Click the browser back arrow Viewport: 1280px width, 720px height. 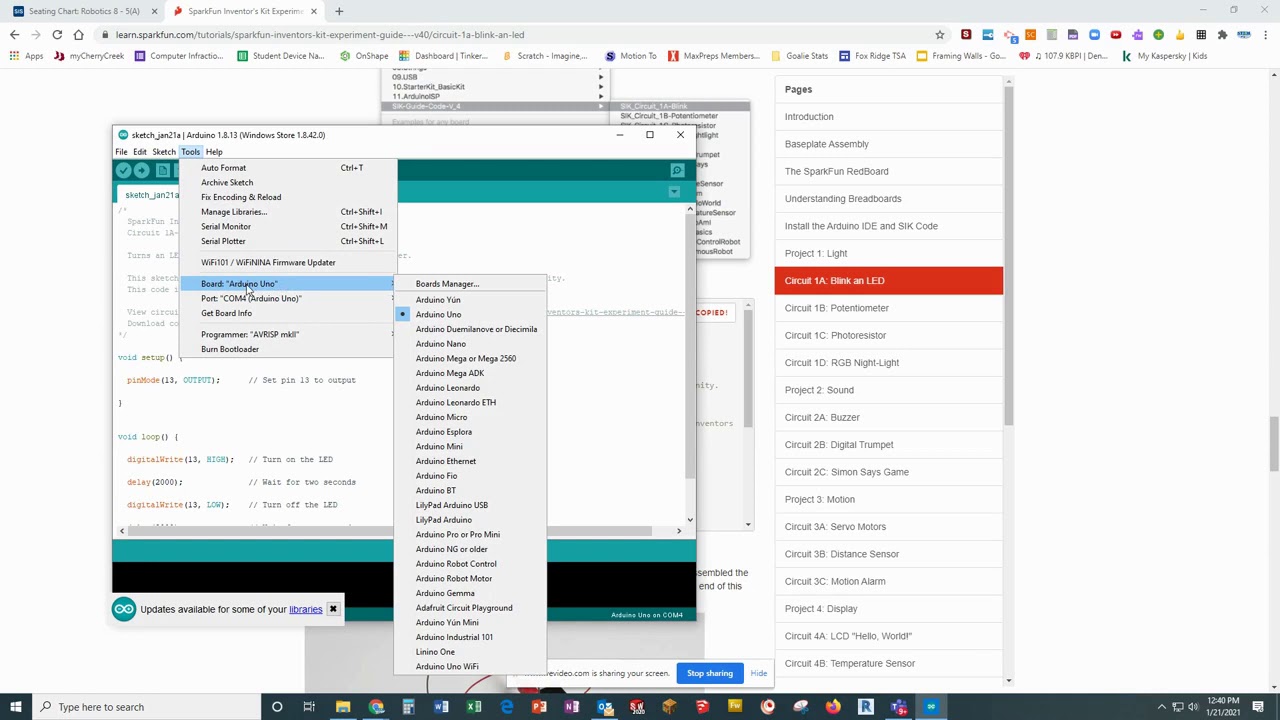pos(14,35)
